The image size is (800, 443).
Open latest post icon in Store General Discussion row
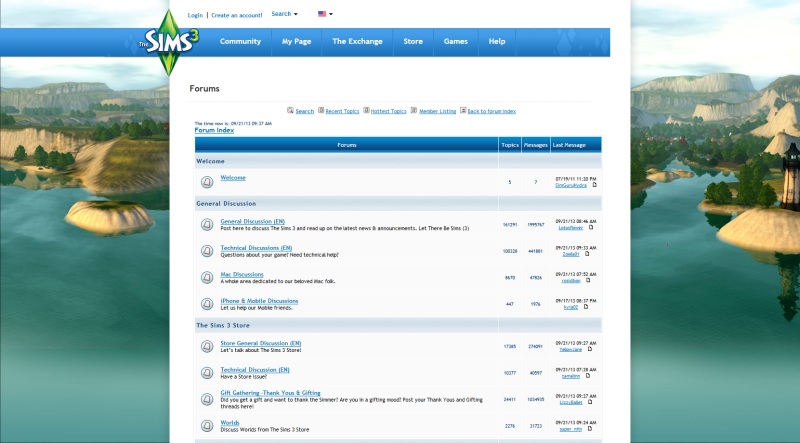click(x=589, y=349)
